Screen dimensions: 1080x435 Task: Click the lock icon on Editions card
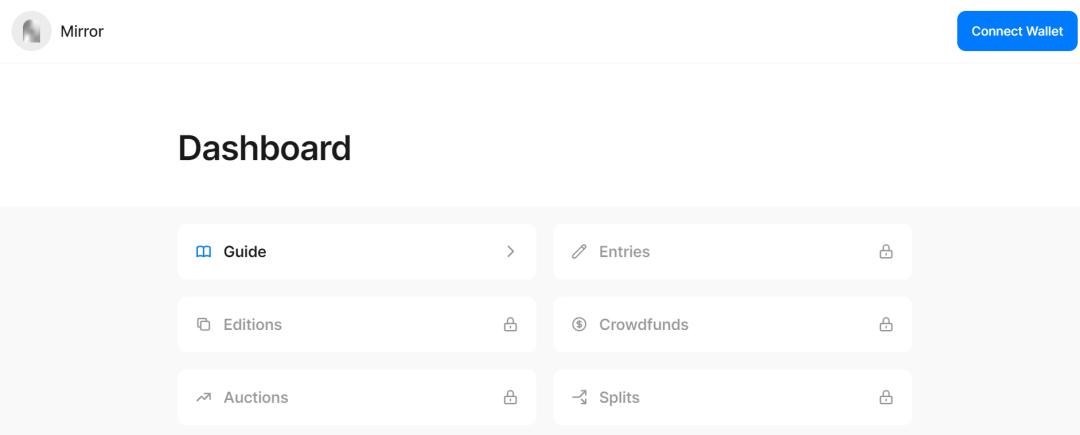pyautogui.click(x=510, y=325)
